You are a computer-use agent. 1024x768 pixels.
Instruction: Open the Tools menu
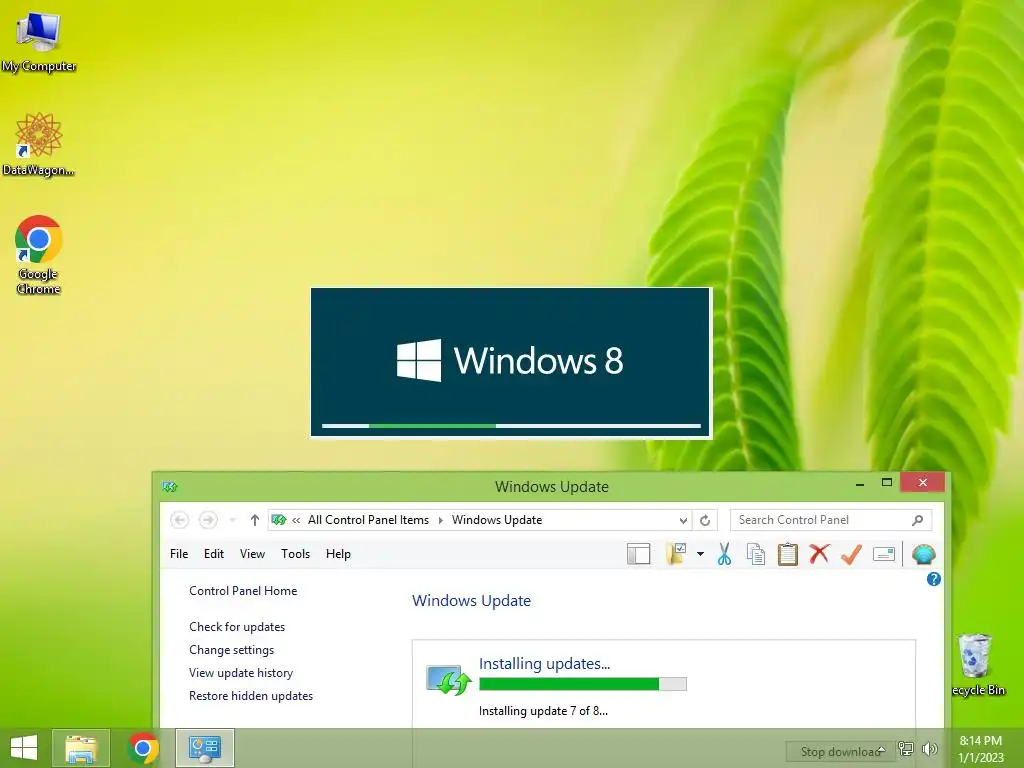[295, 554]
